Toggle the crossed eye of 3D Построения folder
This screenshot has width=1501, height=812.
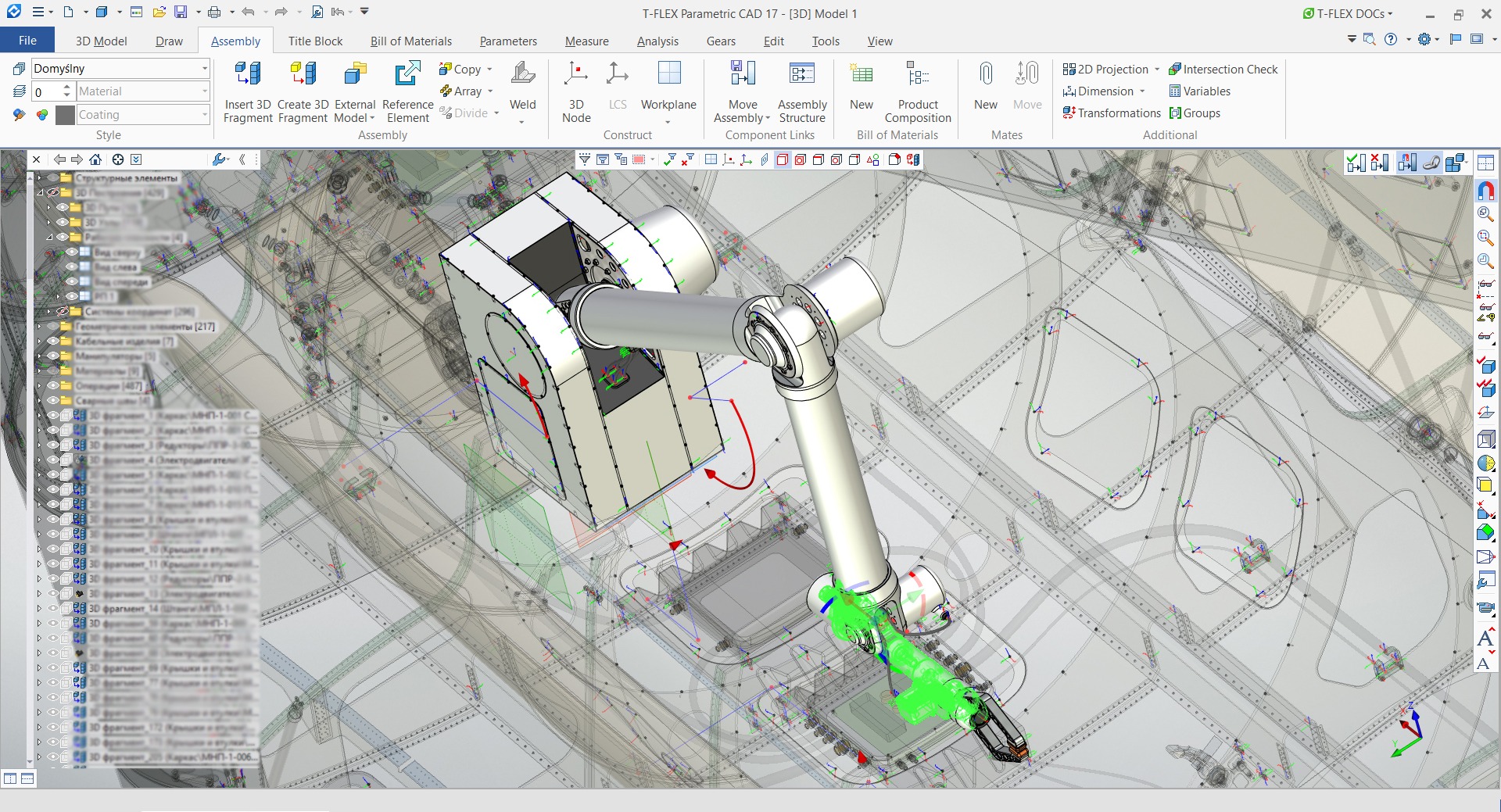(x=53, y=192)
